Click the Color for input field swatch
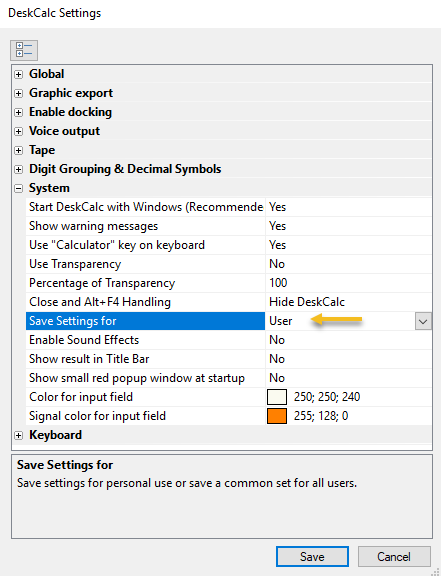441x576 pixels. click(x=277, y=397)
